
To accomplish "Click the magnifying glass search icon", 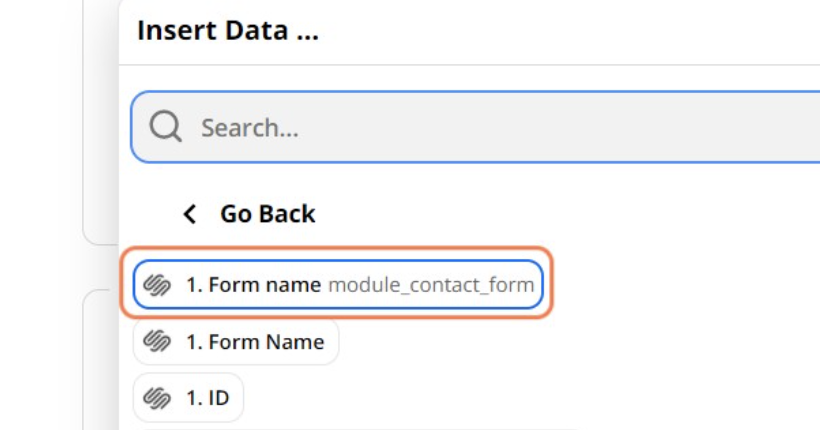I will coord(166,127).
